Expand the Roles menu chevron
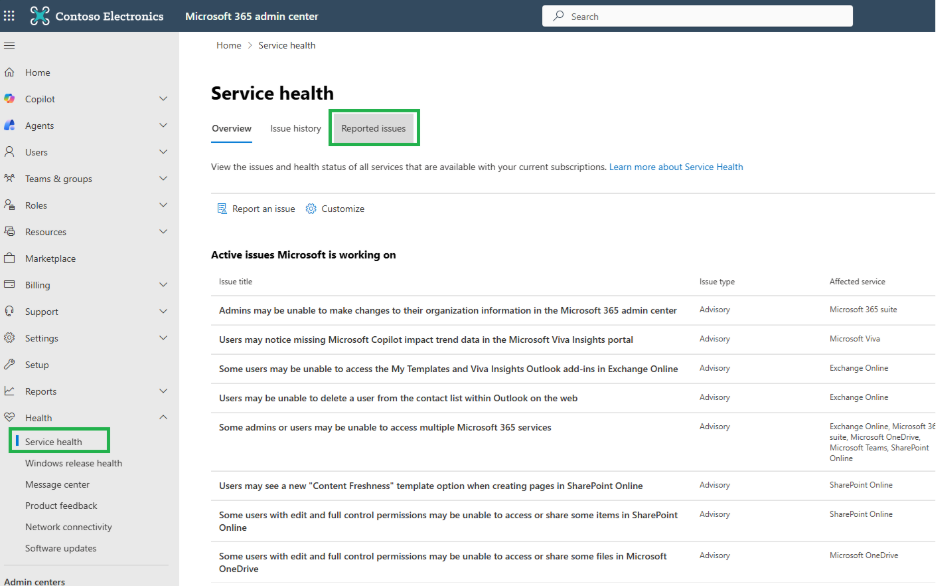Screen dimensions: 936x586 [163, 205]
